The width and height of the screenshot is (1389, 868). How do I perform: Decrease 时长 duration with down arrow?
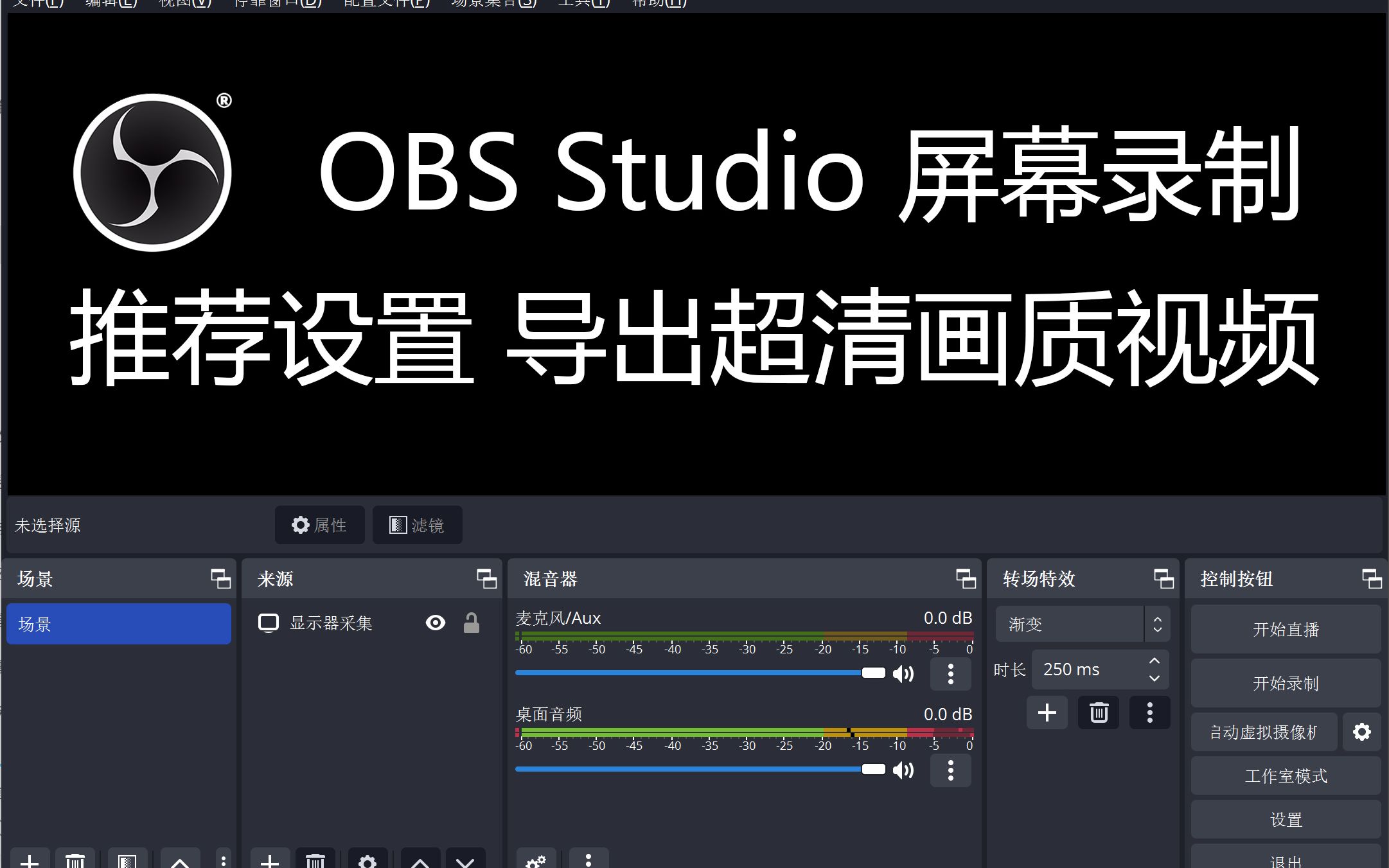coord(1155,678)
